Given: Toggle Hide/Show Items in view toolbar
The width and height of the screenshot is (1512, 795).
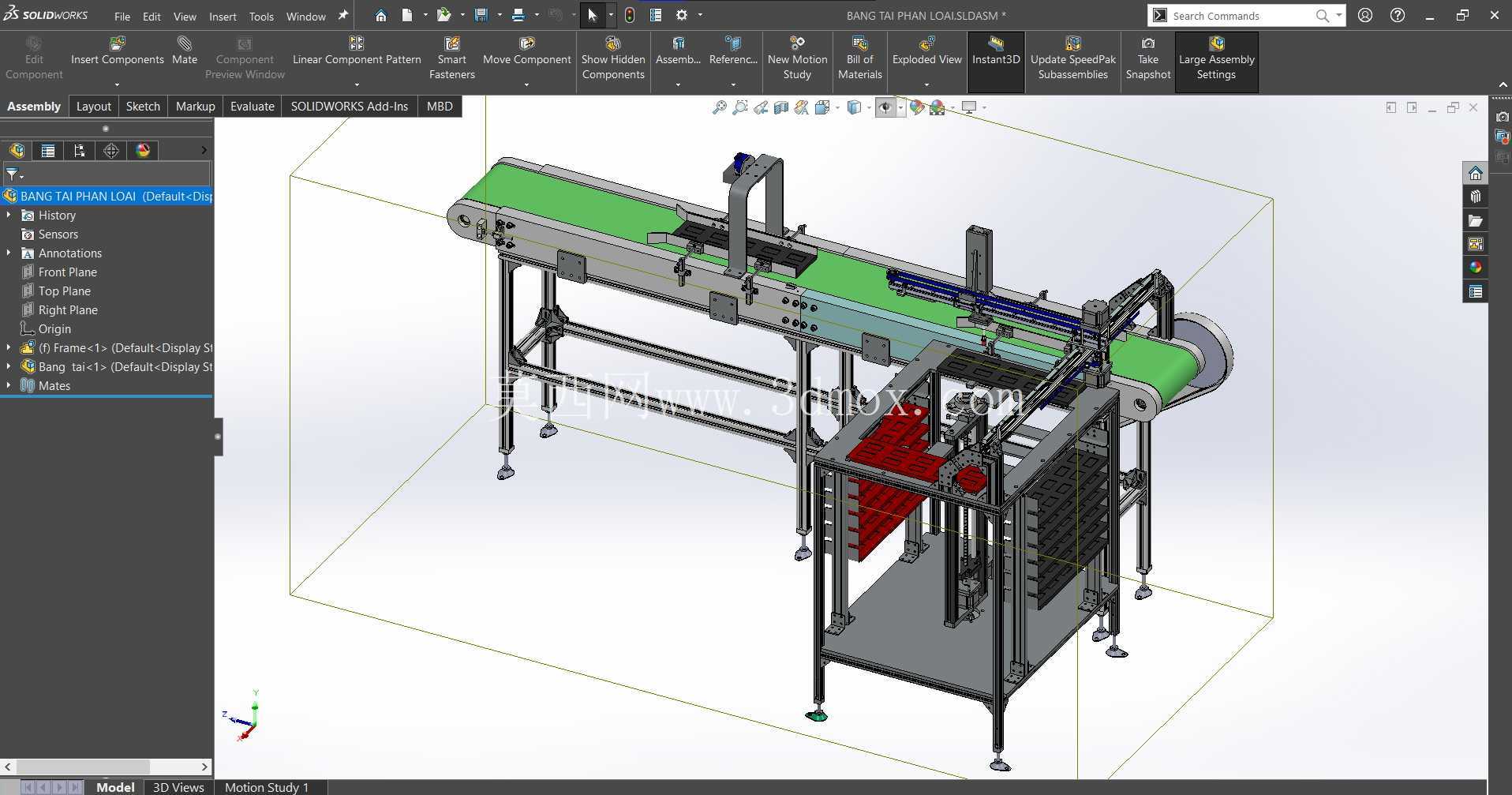Looking at the screenshot, I should (885, 107).
